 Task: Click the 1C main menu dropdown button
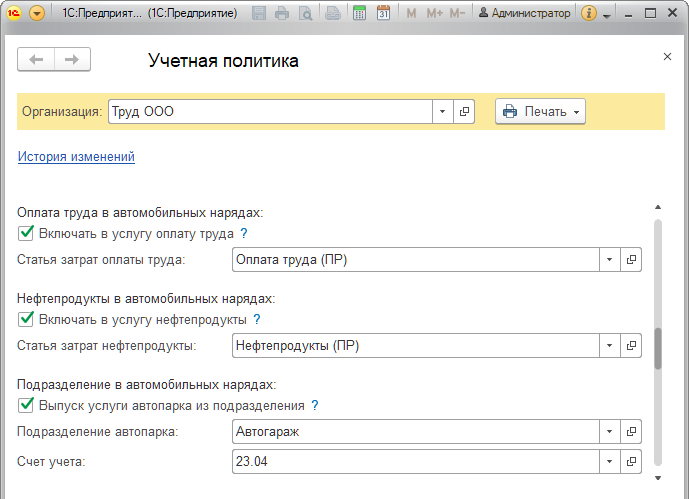[37, 14]
